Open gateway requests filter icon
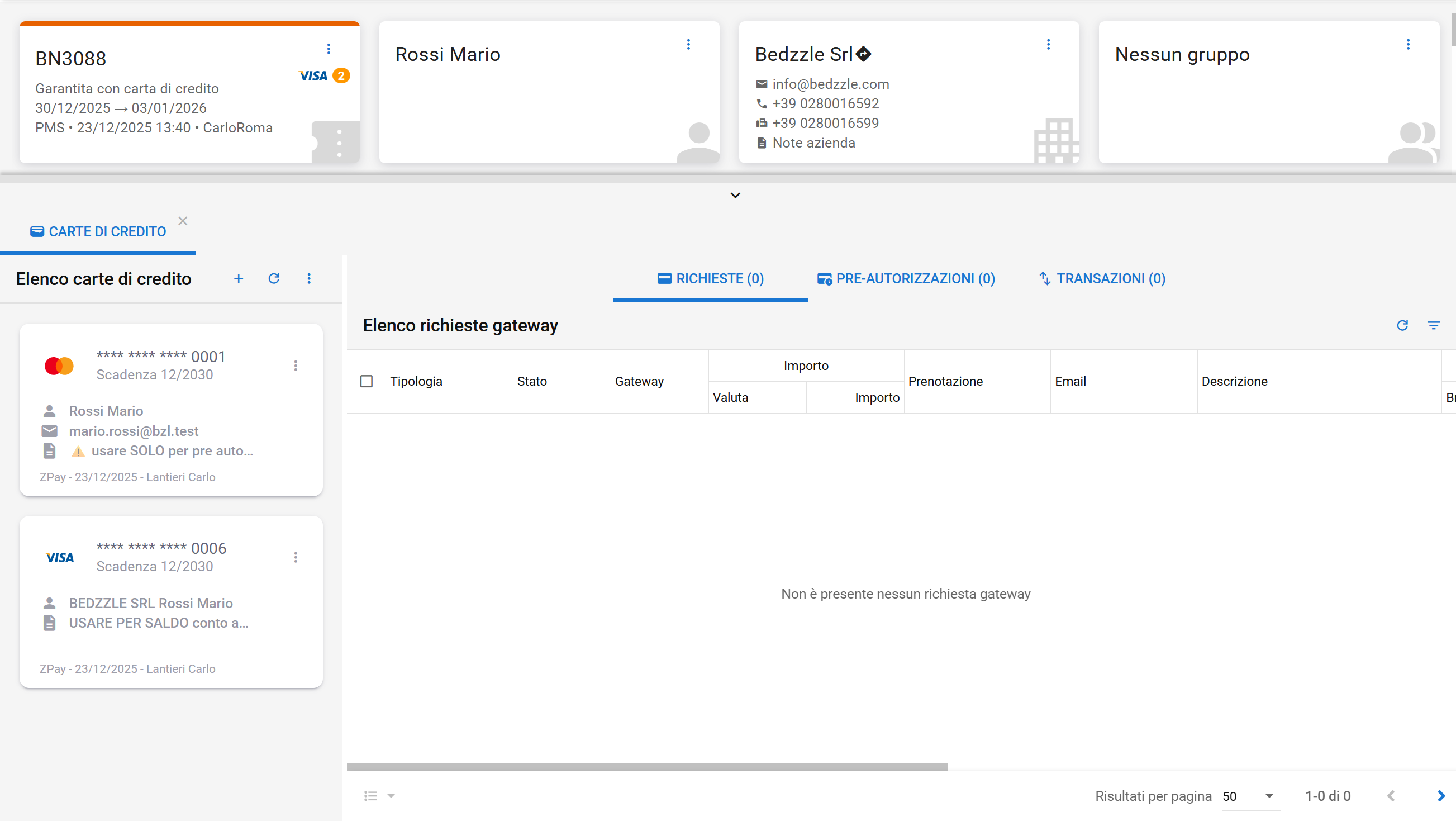This screenshot has height=821, width=1456. coord(1434,325)
